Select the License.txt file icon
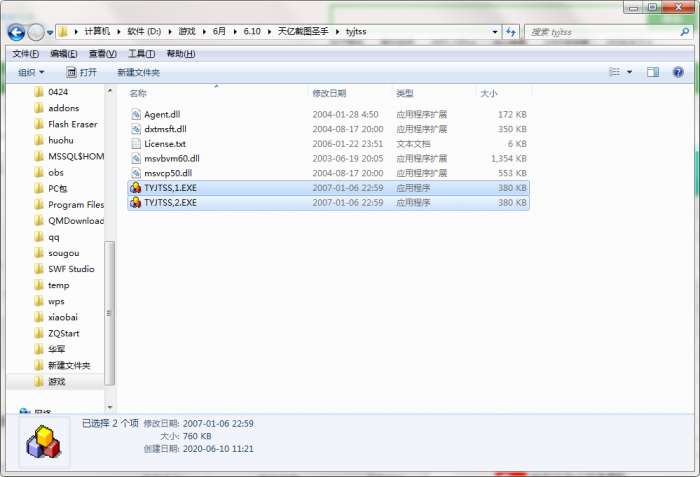700x477 pixels. click(136, 144)
